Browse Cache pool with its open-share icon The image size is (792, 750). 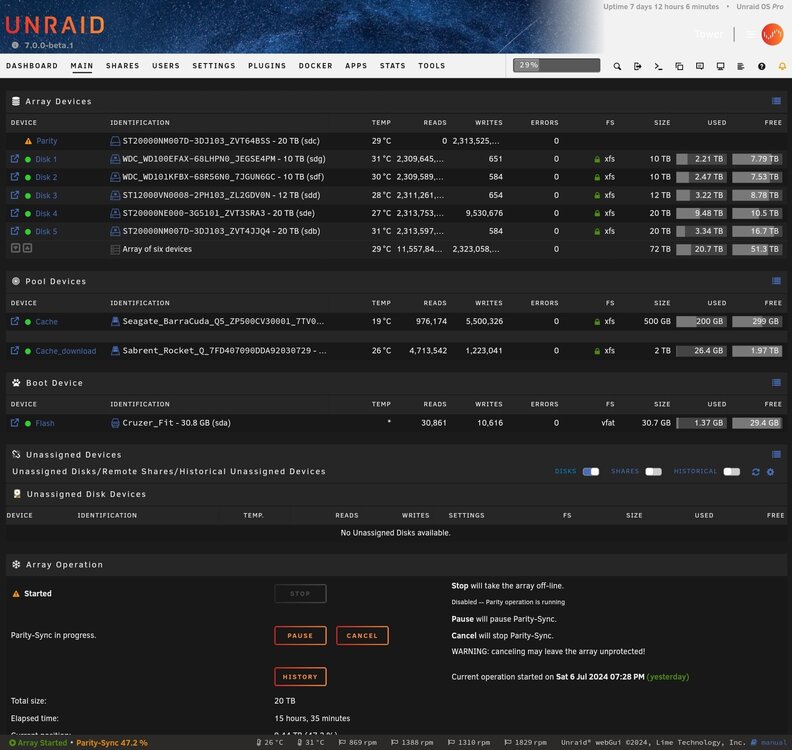(x=15, y=321)
